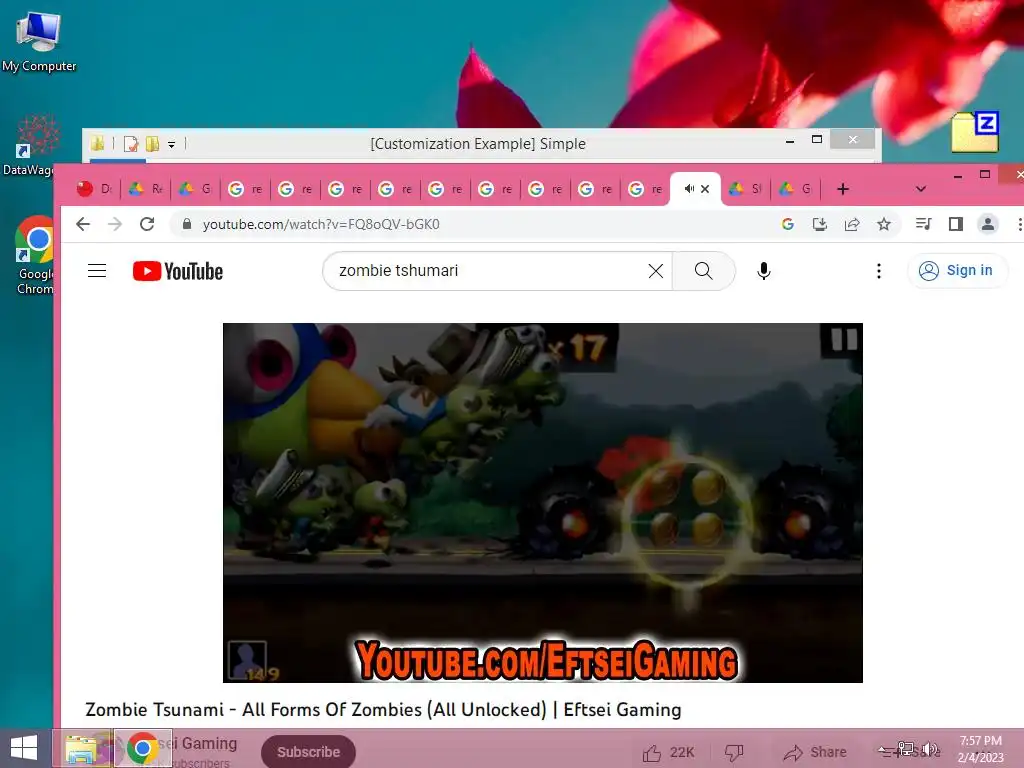This screenshot has width=1024, height=768.
Task: Like the video with 22K thumbs up
Action: coord(668,752)
